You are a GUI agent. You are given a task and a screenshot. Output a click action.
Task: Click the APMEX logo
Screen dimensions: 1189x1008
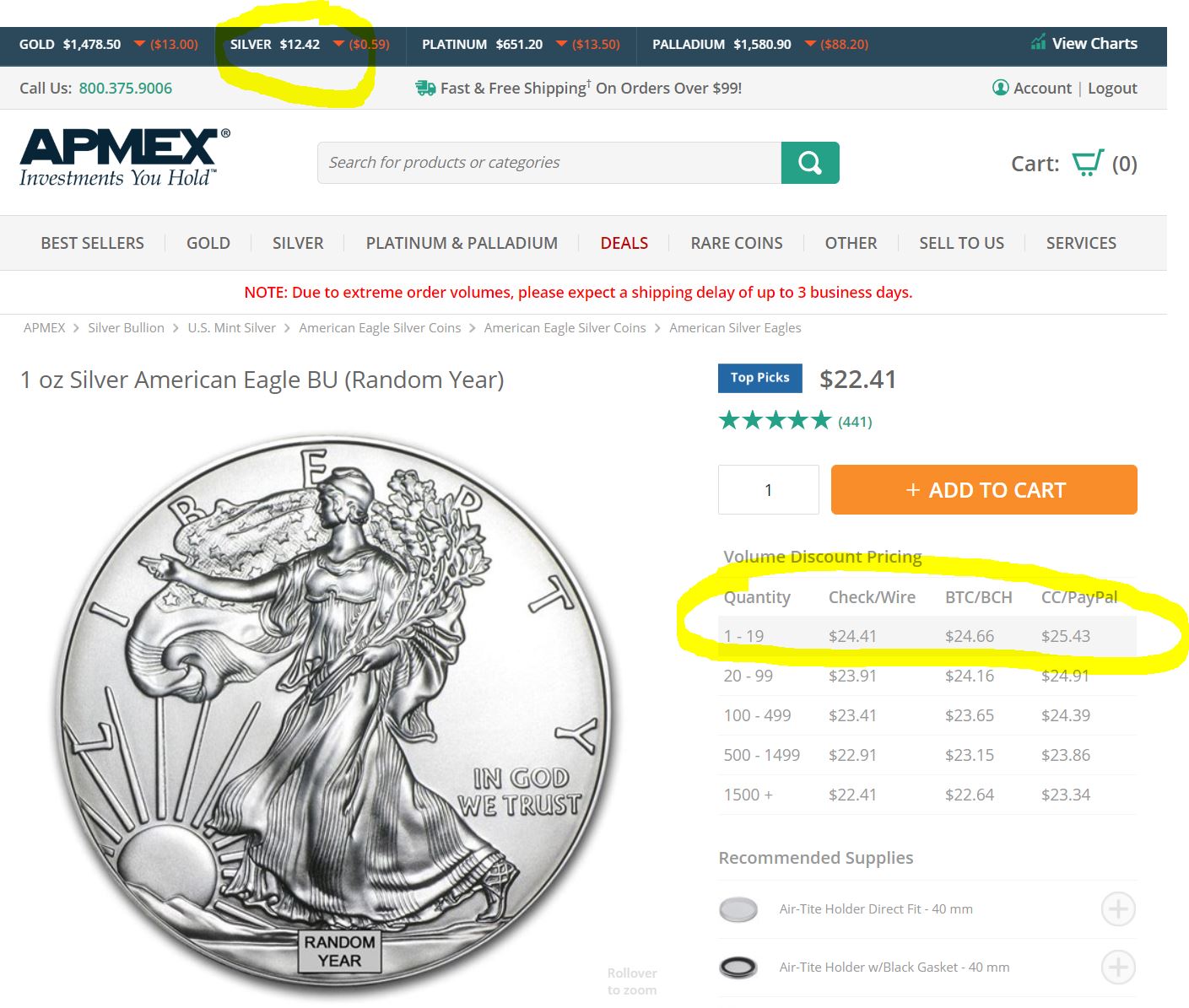click(125, 158)
